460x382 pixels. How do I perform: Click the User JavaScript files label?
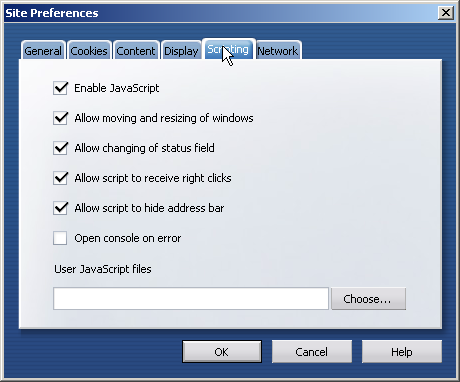[x=103, y=269]
